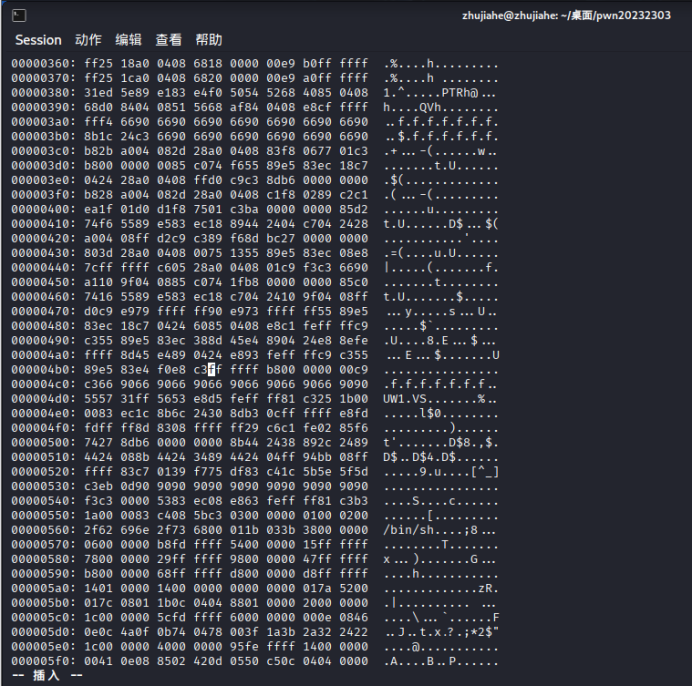Viewport: 692px width, 687px height.
Task: Click hex group 7cff in row 00000440
Action: click(99, 267)
